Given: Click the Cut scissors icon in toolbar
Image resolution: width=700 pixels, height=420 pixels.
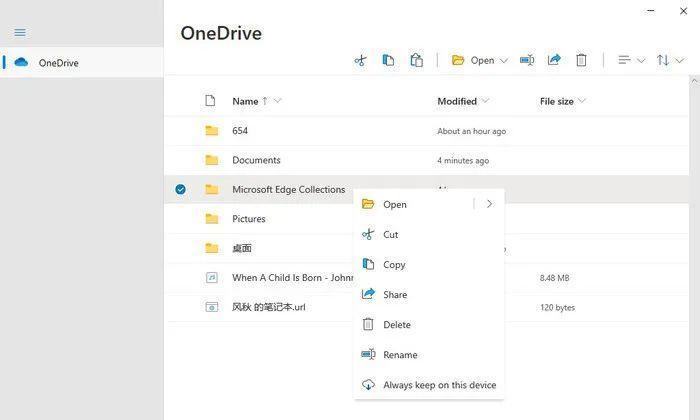Looking at the screenshot, I should coord(361,60).
